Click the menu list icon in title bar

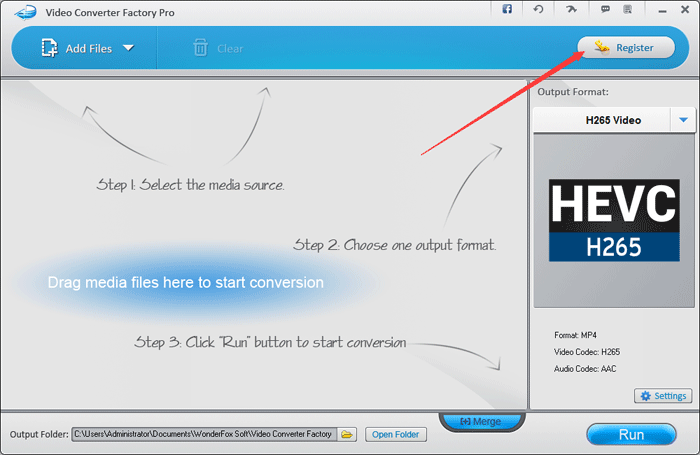(628, 9)
